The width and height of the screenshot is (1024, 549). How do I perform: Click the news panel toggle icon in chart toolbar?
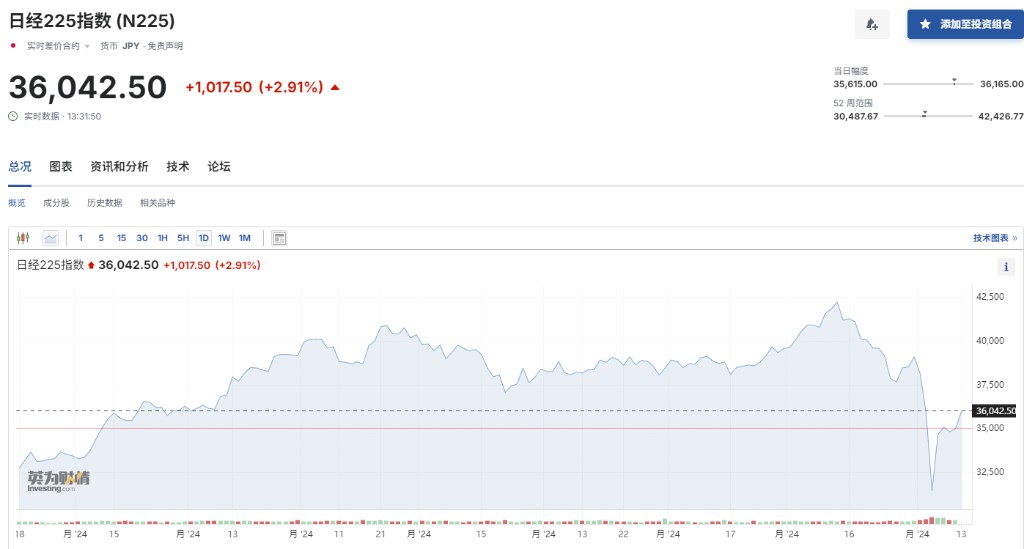pos(279,238)
